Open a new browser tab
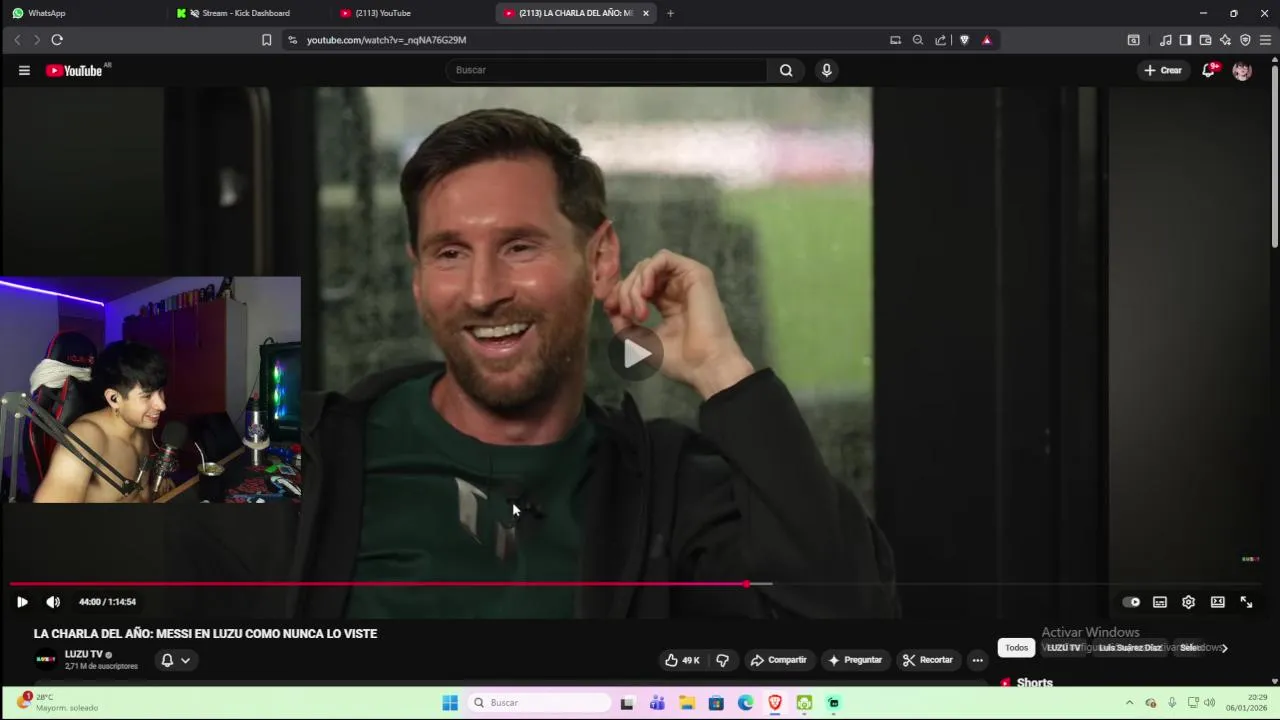The image size is (1280, 720). coord(670,13)
